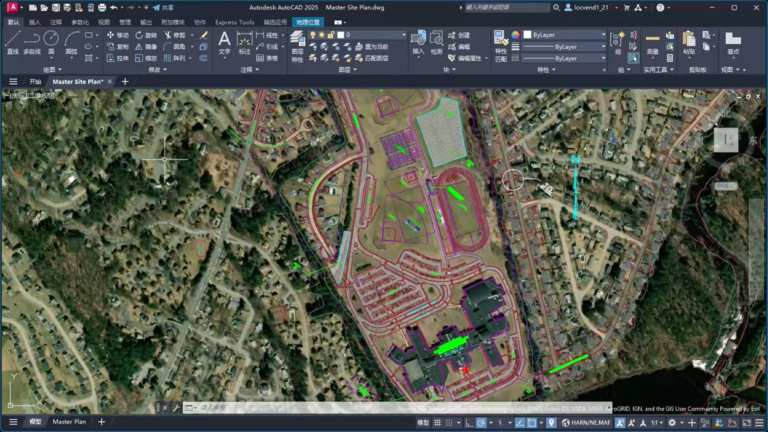Open the 1:1 annotation scale dropdown
The image size is (768, 432).
tap(657, 423)
